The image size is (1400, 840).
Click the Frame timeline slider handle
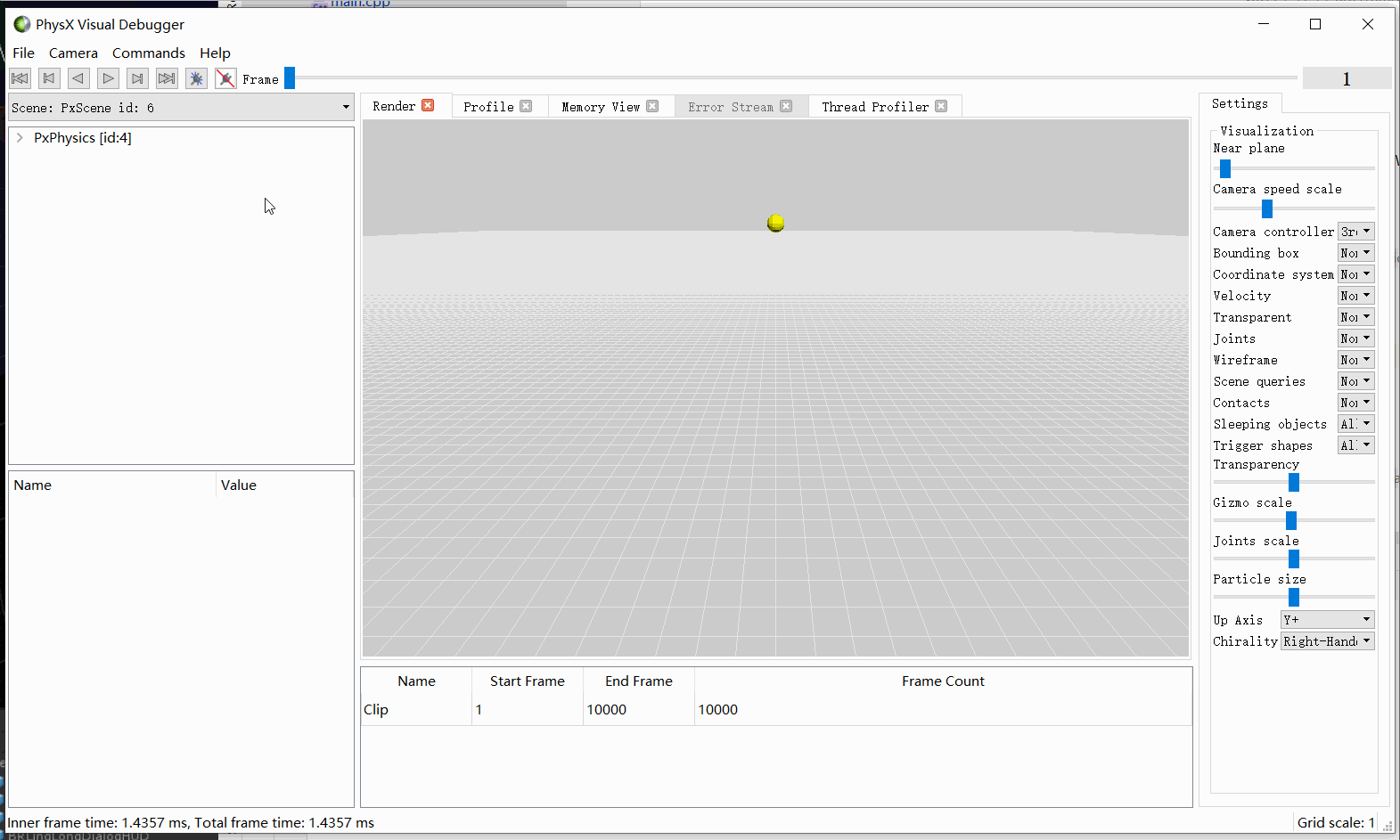tap(290, 78)
